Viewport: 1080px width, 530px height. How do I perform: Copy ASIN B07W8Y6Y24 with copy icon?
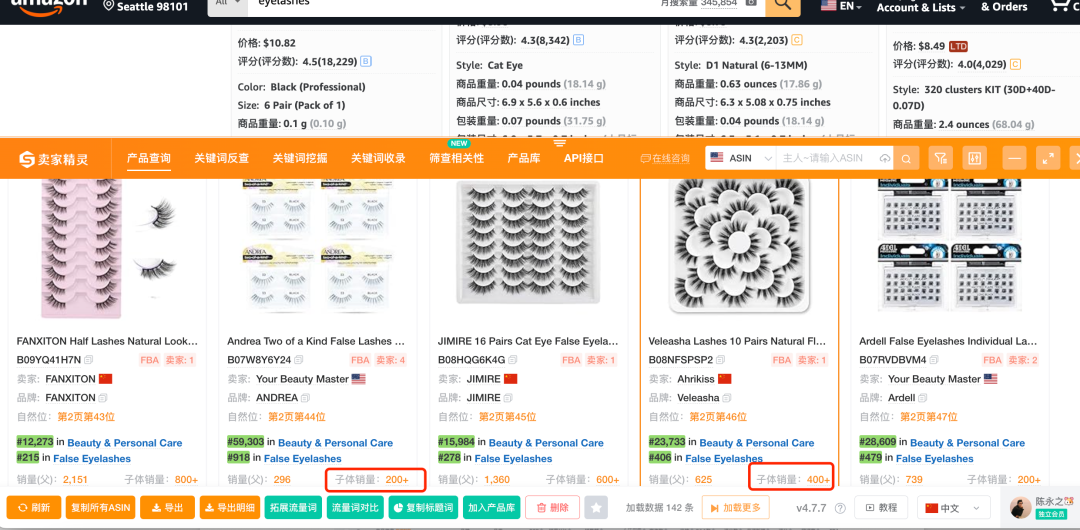[299, 360]
